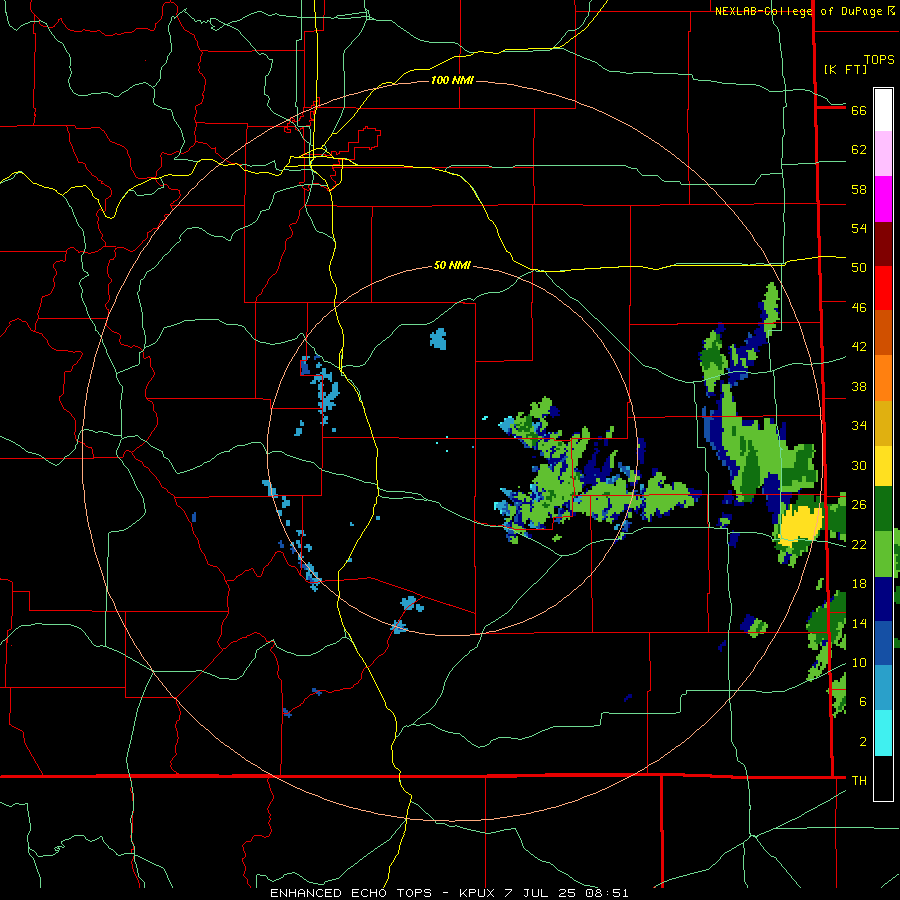Click the 08:51 timestamp
The width and height of the screenshot is (900, 900).
tap(607, 893)
